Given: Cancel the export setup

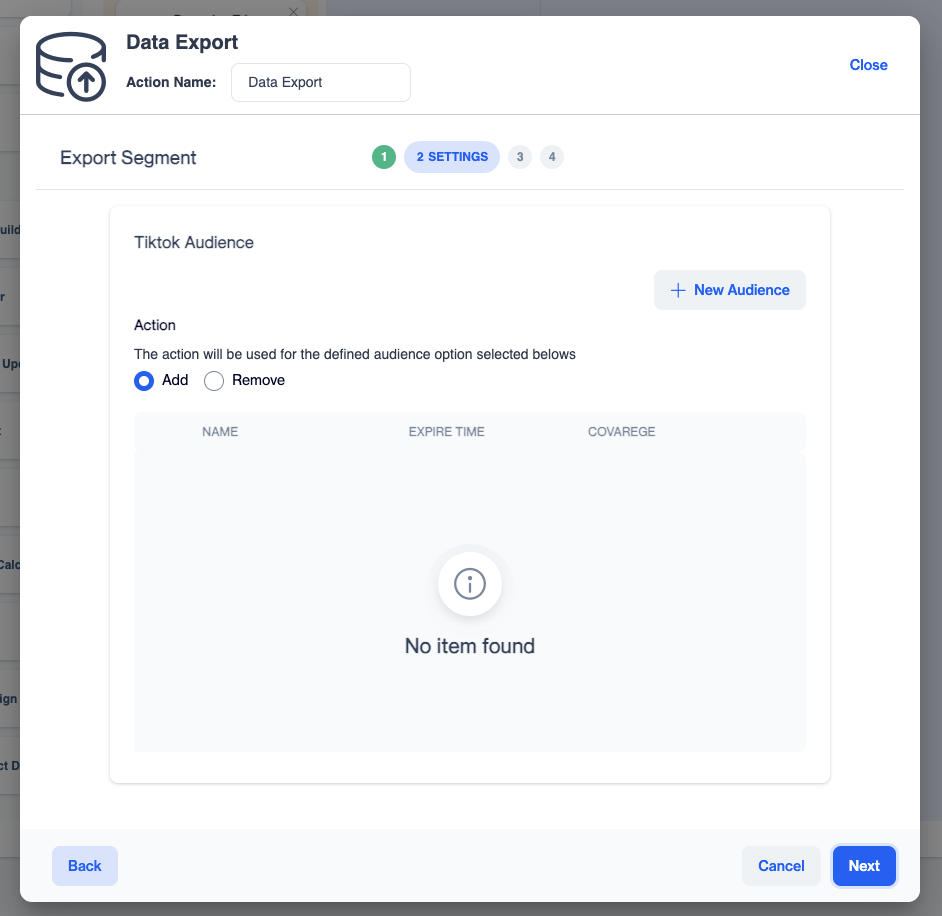Looking at the screenshot, I should pyautogui.click(x=781, y=866).
